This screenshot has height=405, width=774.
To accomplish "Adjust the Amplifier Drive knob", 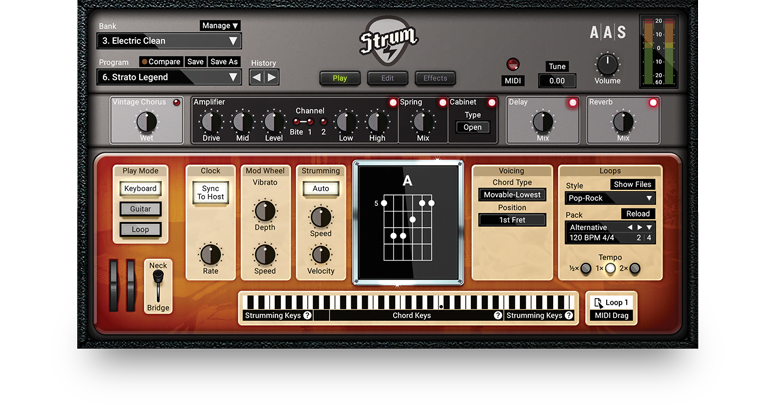I will coord(211,122).
